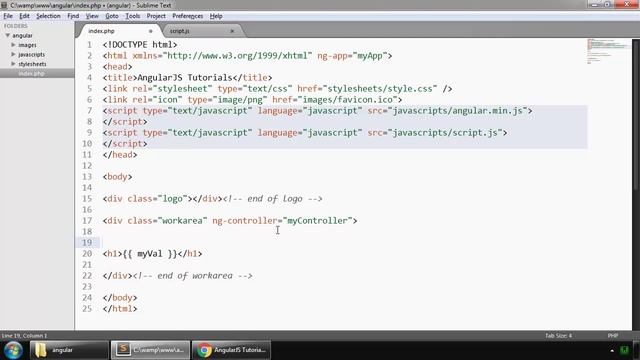Expand the stylesheets folder arrow
Image resolution: width=640 pixels, height=360 pixels.
pos(13,64)
